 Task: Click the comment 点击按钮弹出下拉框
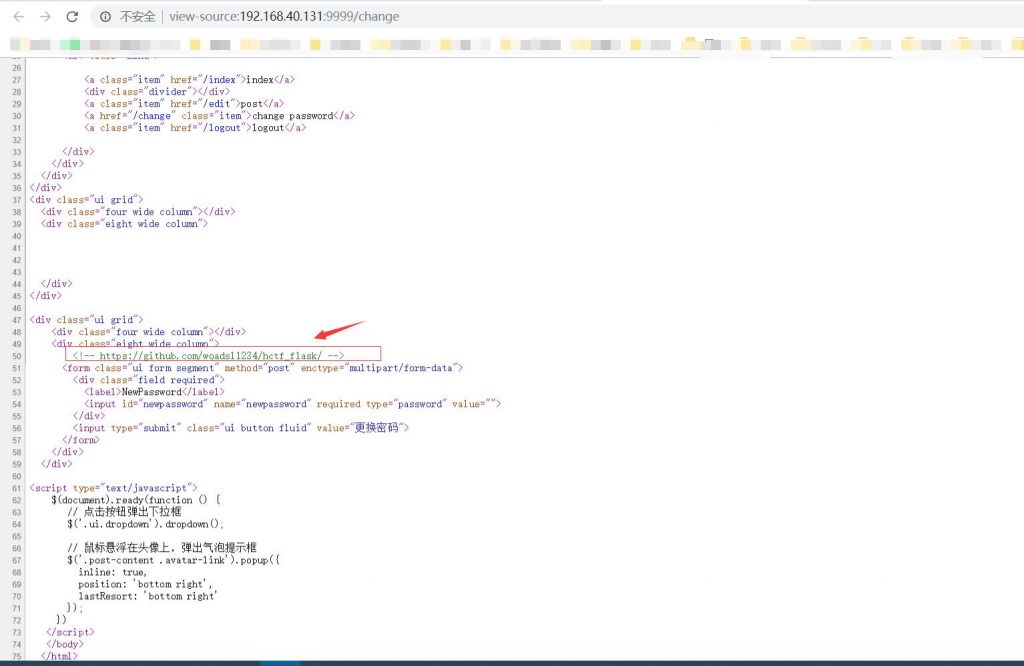(124, 512)
